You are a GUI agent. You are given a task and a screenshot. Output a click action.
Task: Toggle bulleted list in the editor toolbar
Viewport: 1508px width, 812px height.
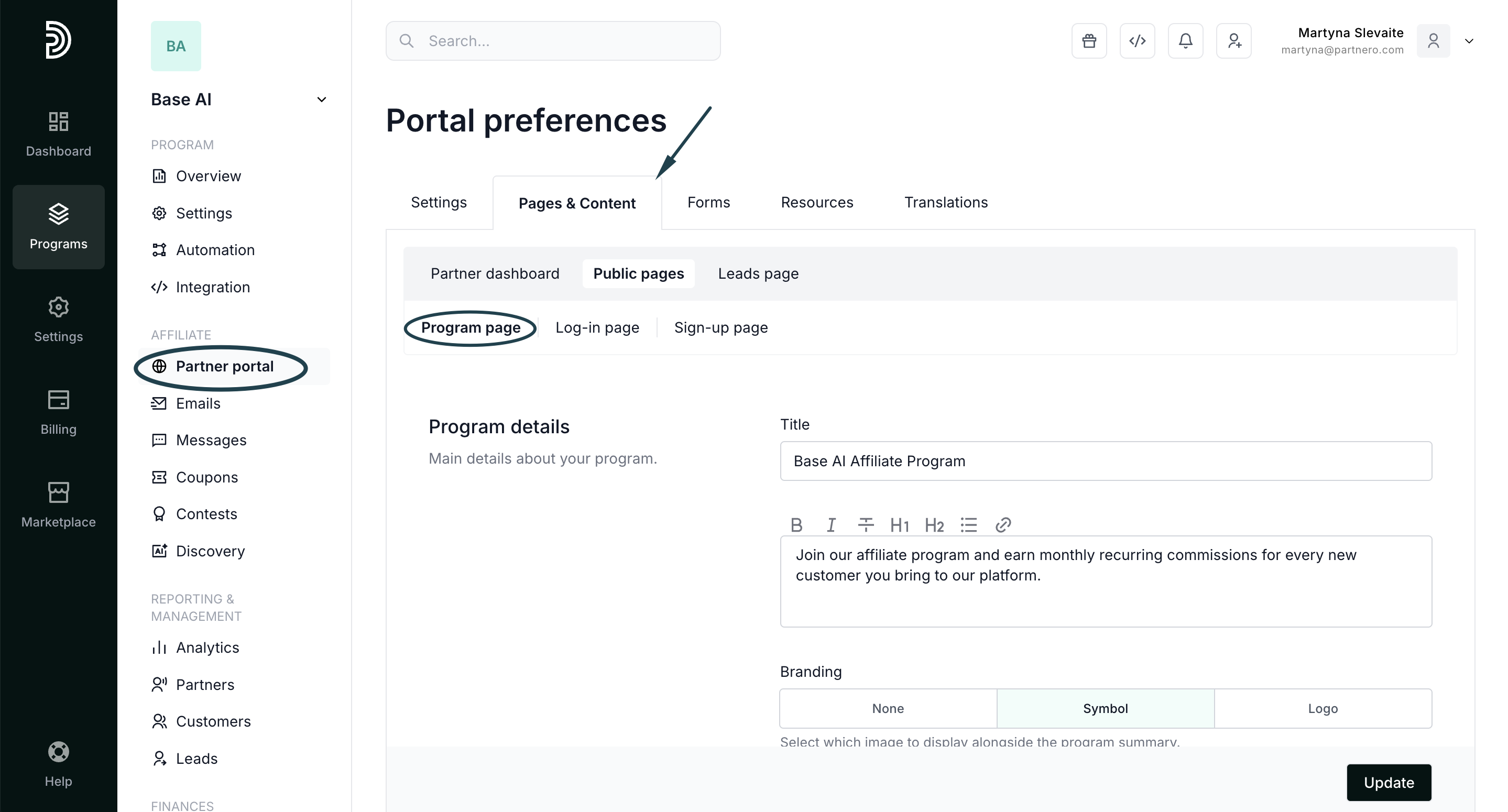tap(968, 525)
